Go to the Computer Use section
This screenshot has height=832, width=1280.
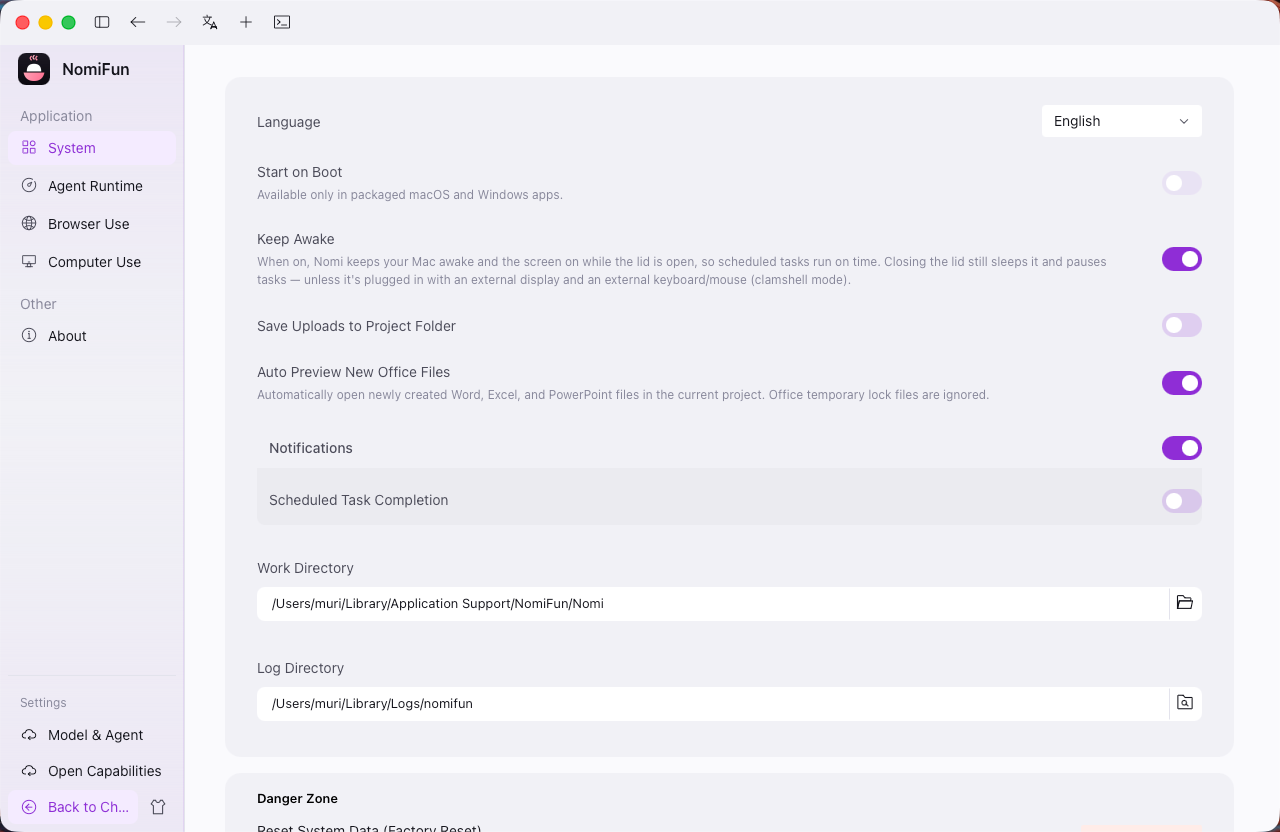(92, 261)
